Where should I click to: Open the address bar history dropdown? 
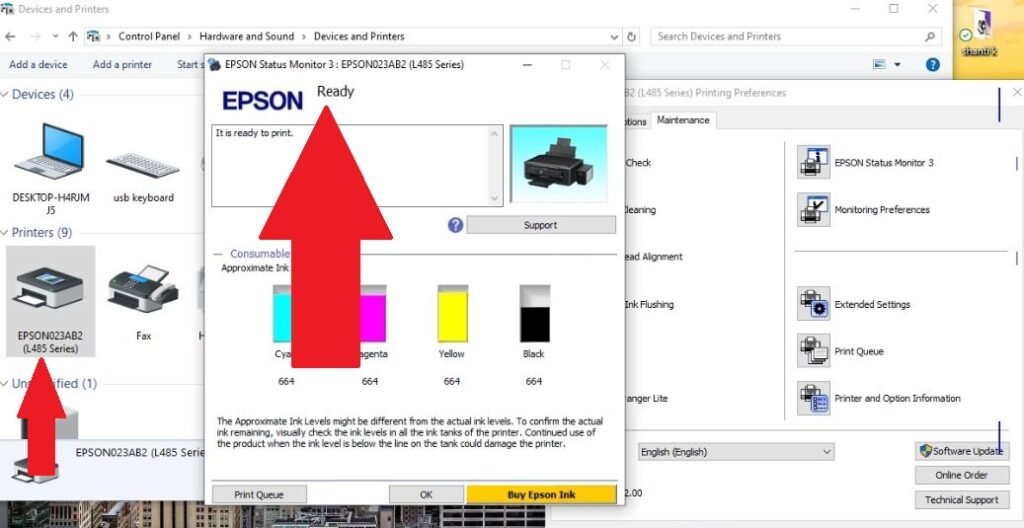pyautogui.click(x=614, y=37)
